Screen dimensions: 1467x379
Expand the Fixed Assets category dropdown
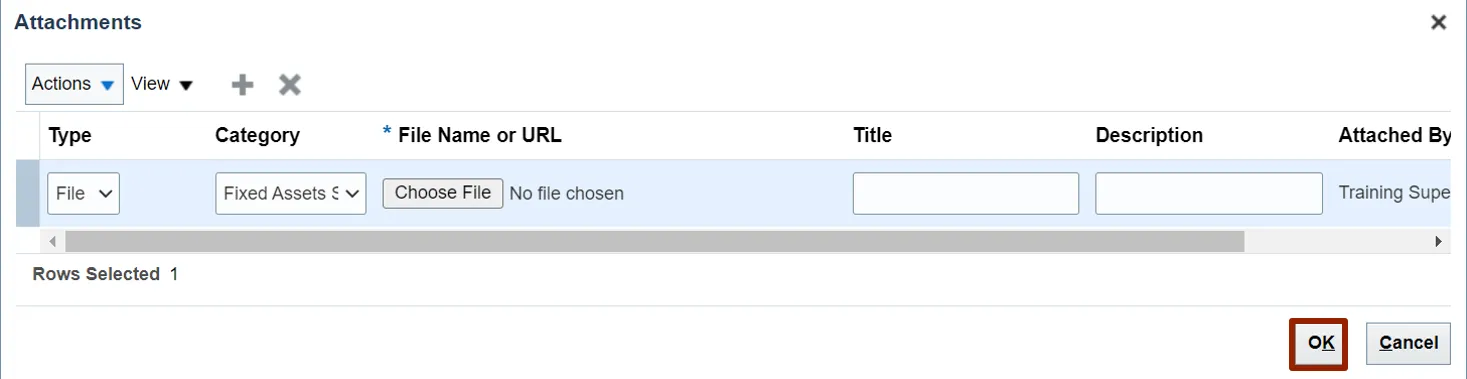291,193
